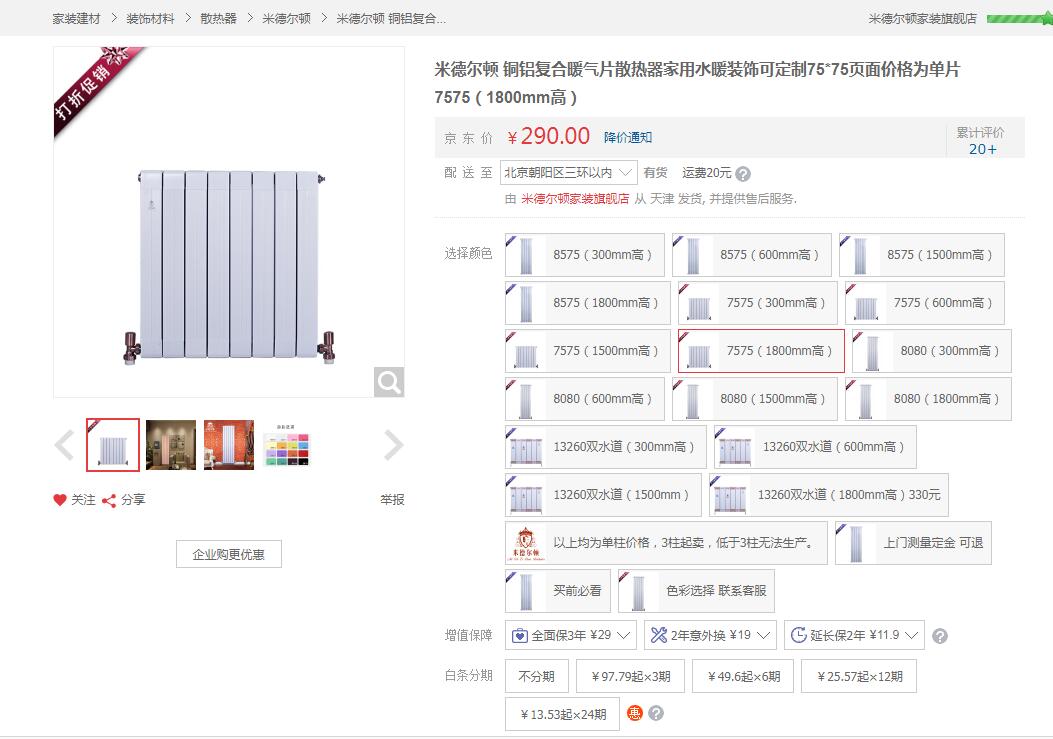Expand the 延长保2年 ¥11.9 dropdown
Image resolution: width=1053 pixels, height=739 pixels.
(854, 636)
